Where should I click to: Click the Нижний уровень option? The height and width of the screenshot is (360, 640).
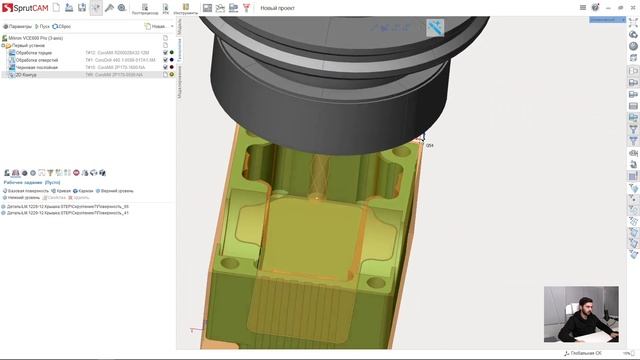[21, 198]
